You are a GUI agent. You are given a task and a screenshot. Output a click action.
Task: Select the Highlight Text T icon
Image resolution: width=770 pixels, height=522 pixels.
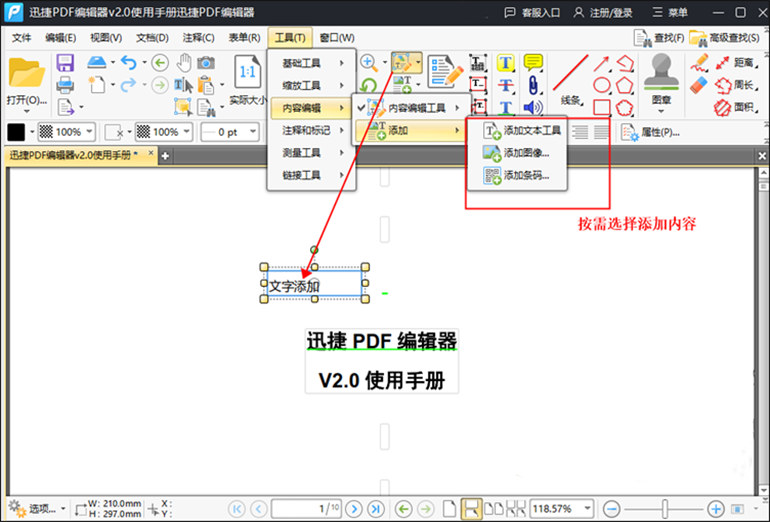point(505,63)
